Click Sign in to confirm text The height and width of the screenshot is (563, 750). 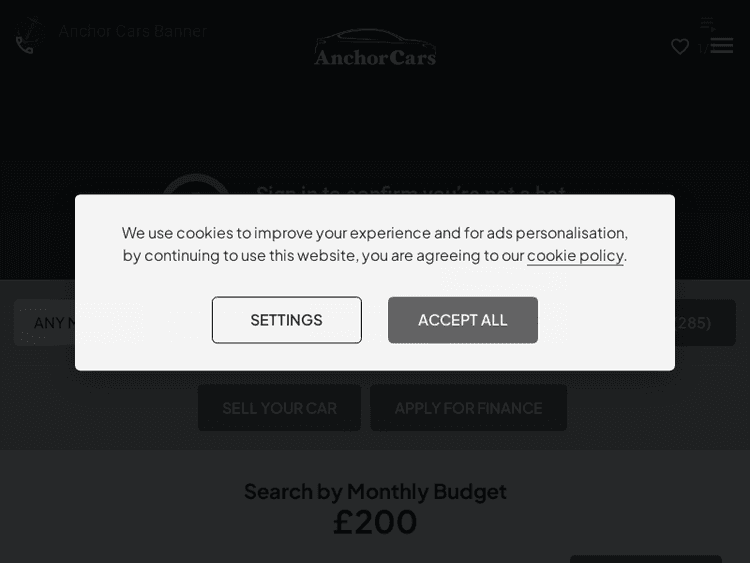[411, 190]
